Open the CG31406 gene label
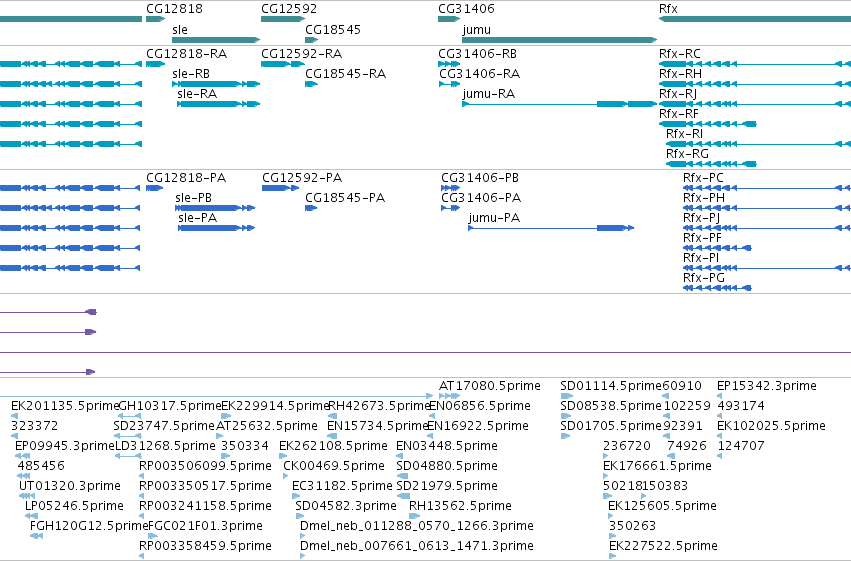Image resolution: width=851 pixels, height=561 pixels. tap(466, 9)
